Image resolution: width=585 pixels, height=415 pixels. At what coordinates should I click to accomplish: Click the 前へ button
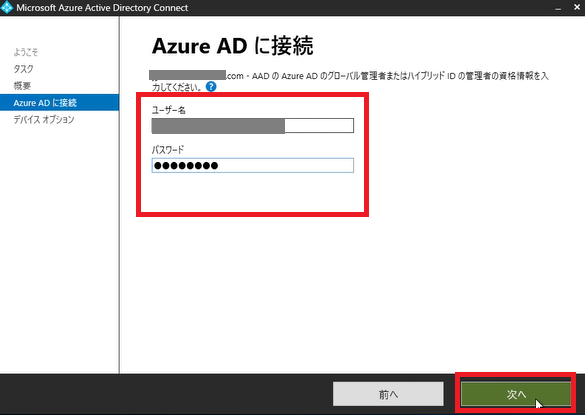[388, 394]
